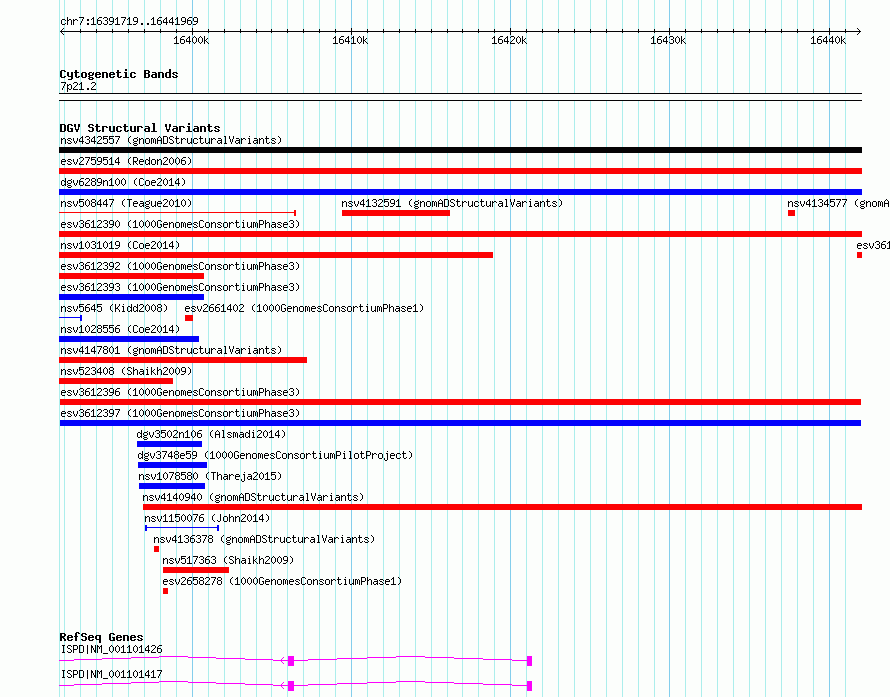This screenshot has width=890, height=697.
Task: Open dgv3502n106 (Alsmadi2014) variant label
Action: coord(211,434)
